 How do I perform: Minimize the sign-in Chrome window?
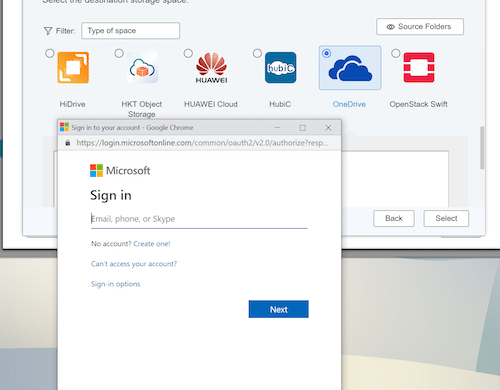click(x=277, y=128)
